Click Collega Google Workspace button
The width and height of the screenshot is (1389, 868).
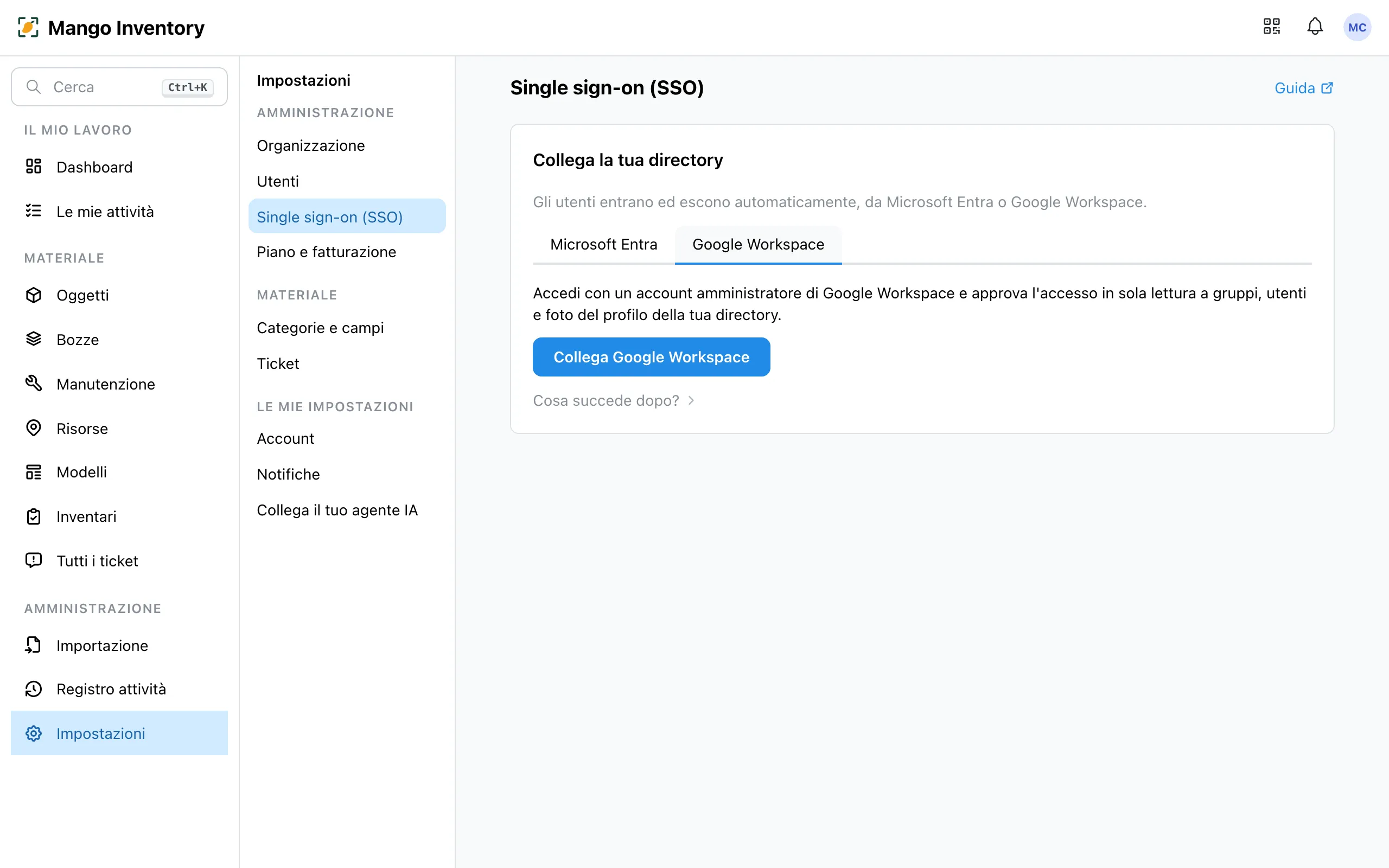(651, 357)
